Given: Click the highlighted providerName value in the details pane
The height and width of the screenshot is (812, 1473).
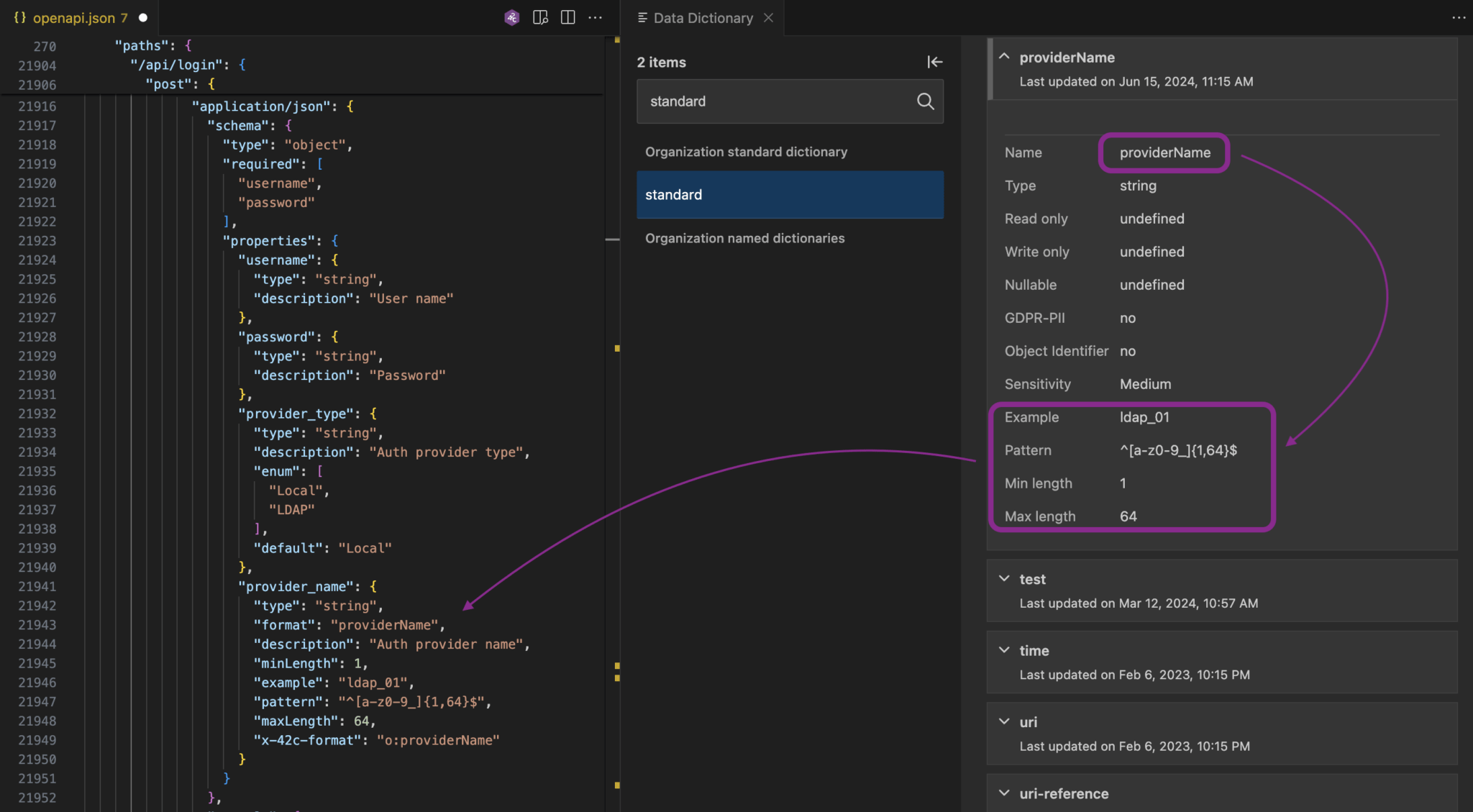Looking at the screenshot, I should click(x=1164, y=152).
